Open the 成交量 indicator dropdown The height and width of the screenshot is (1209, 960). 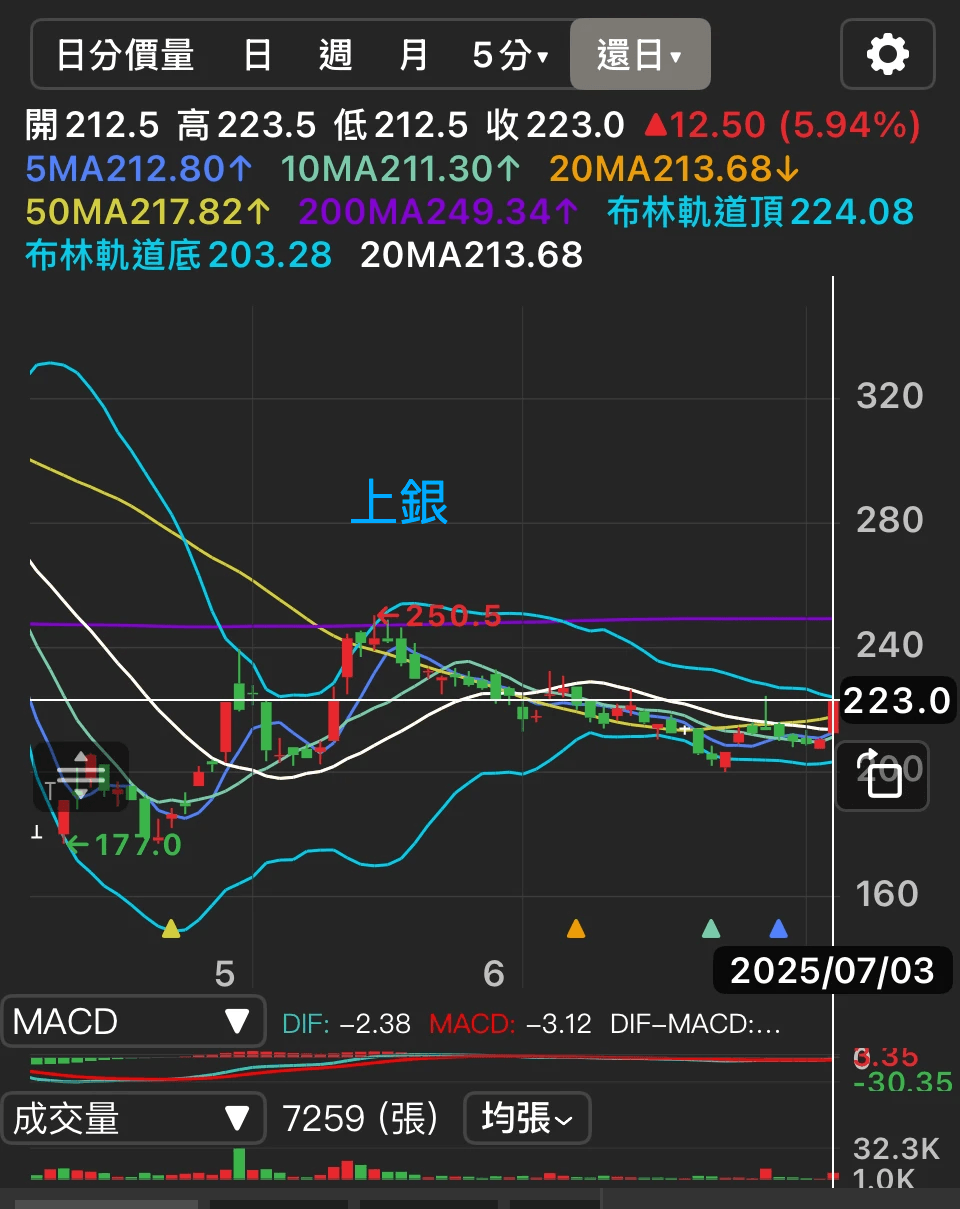click(x=133, y=1118)
